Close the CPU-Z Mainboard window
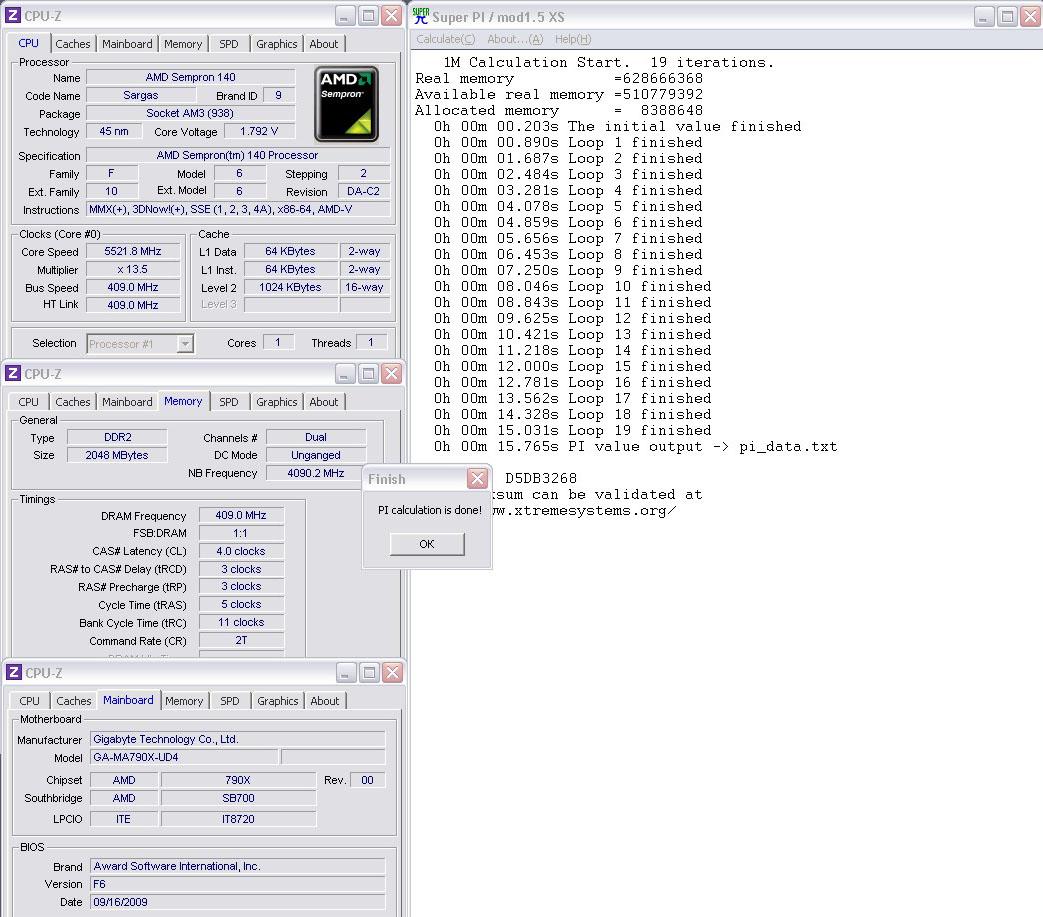 (392, 673)
